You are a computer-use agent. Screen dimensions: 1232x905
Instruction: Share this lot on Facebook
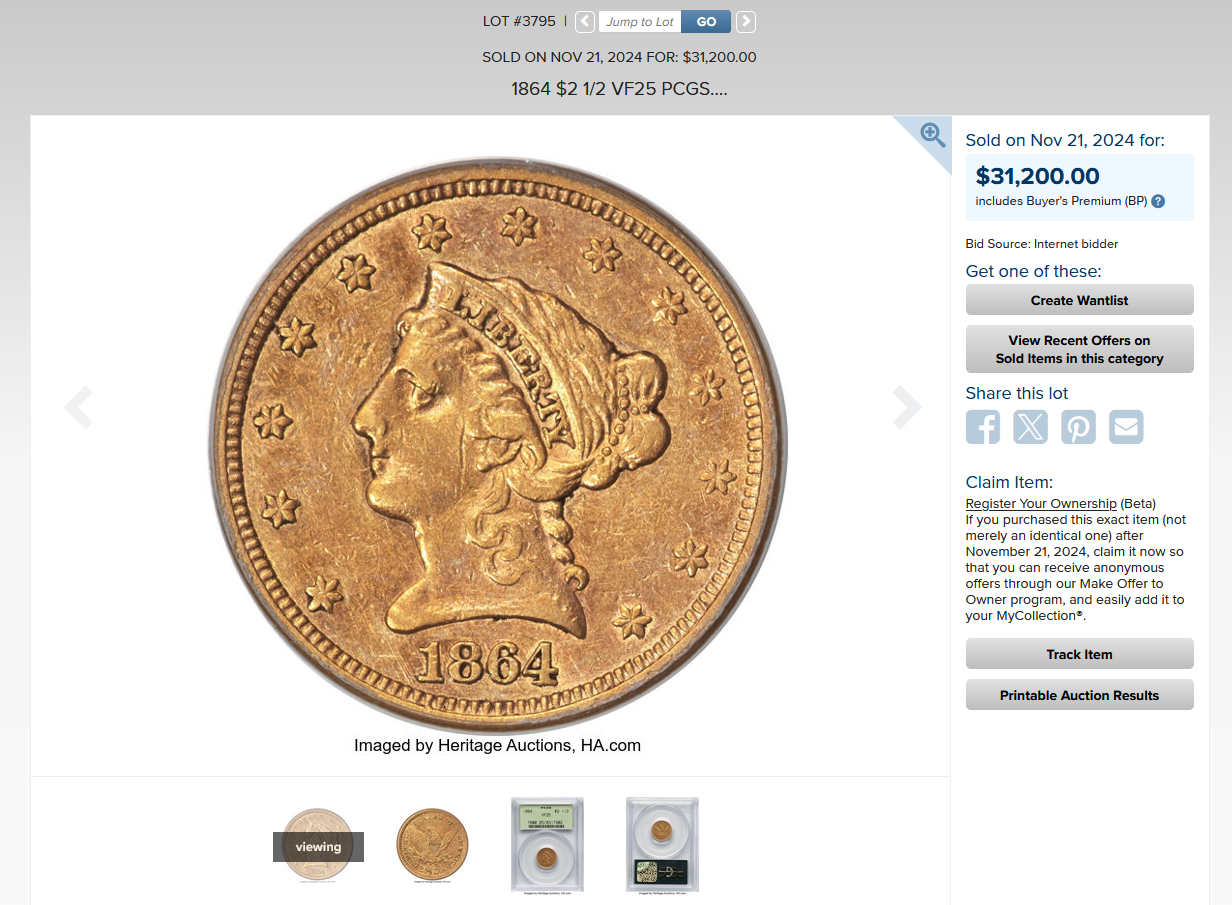pos(983,427)
